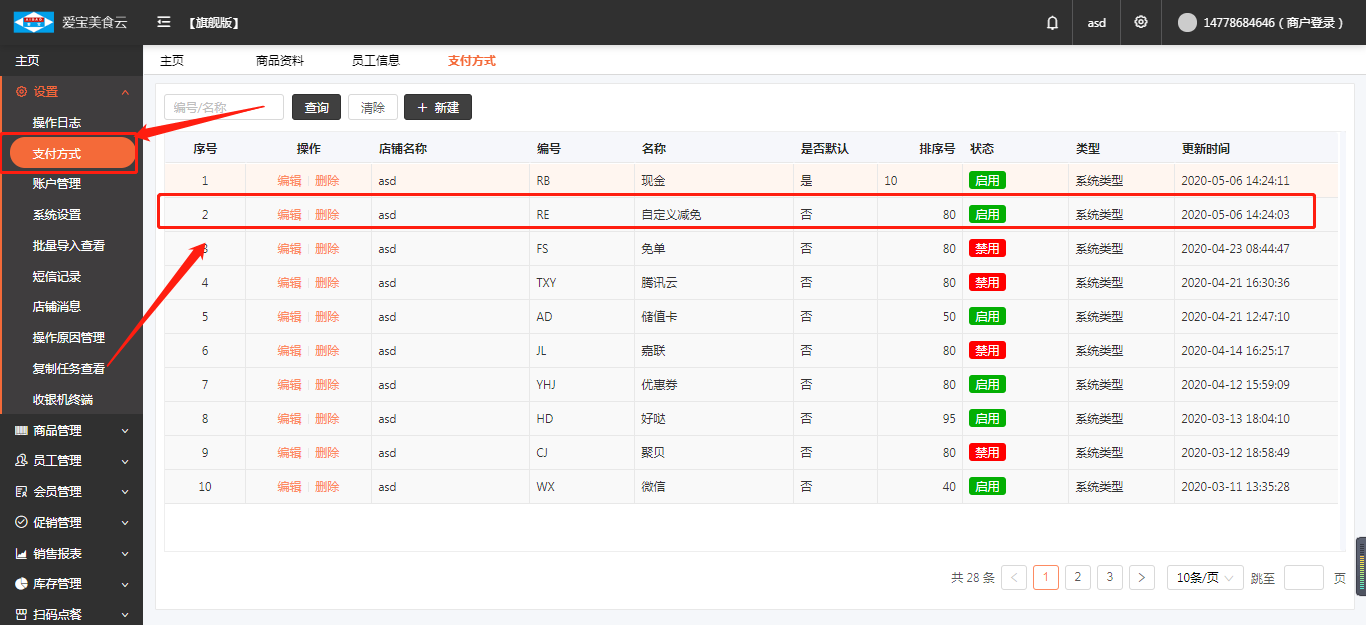The height and width of the screenshot is (625, 1366).
Task: Click the notification bell icon
Action: coord(1052,23)
